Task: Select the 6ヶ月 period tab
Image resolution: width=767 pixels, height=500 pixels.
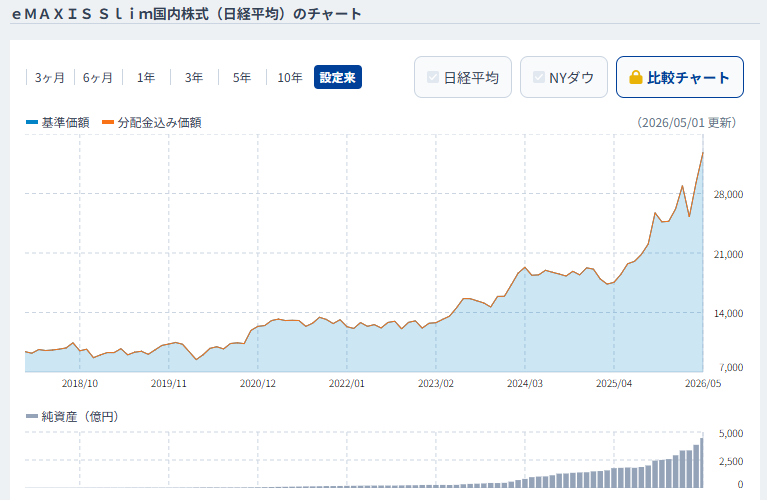Action: (98, 77)
